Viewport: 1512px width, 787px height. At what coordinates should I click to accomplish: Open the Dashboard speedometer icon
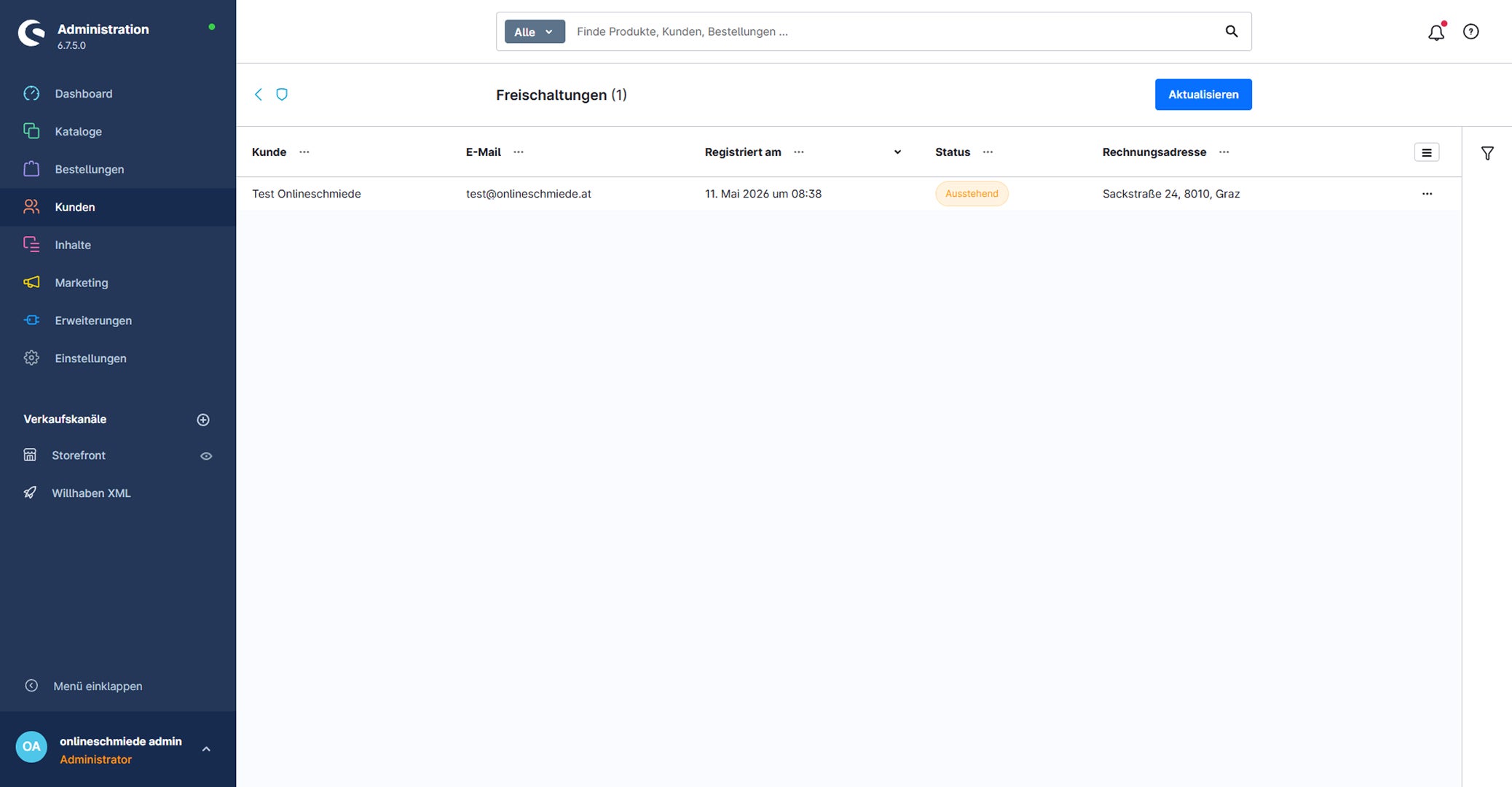point(31,93)
